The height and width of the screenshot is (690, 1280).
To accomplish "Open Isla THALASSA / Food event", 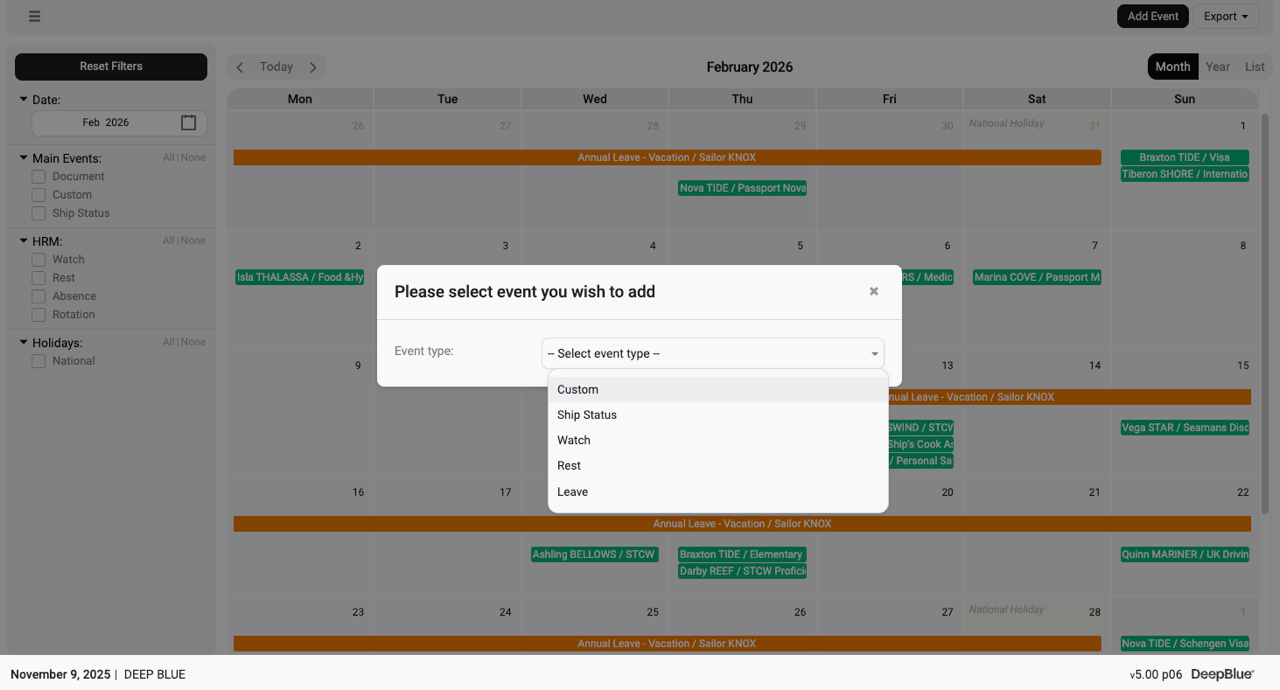I will 300,277.
